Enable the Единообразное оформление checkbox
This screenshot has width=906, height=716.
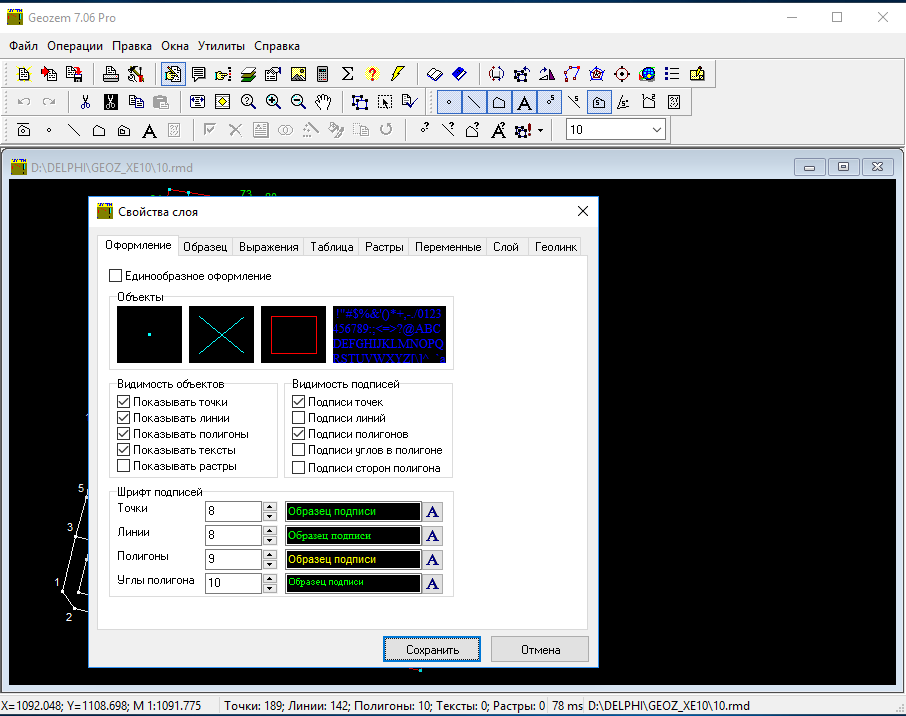pos(116,276)
